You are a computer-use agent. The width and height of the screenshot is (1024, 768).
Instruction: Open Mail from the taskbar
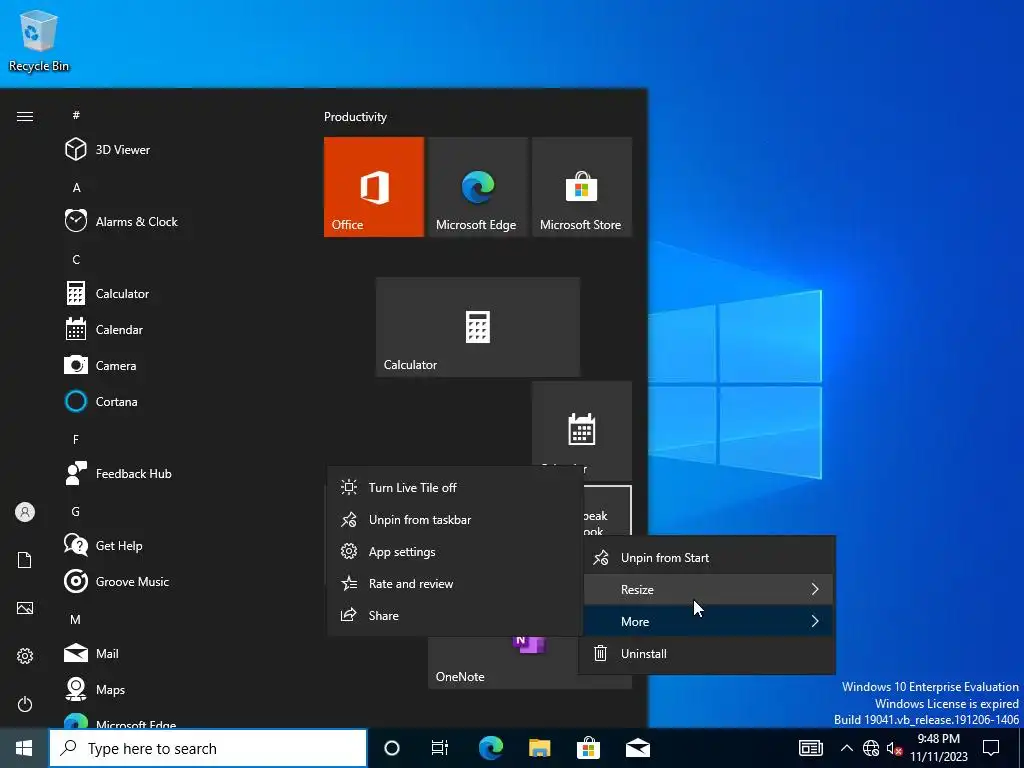(x=637, y=748)
